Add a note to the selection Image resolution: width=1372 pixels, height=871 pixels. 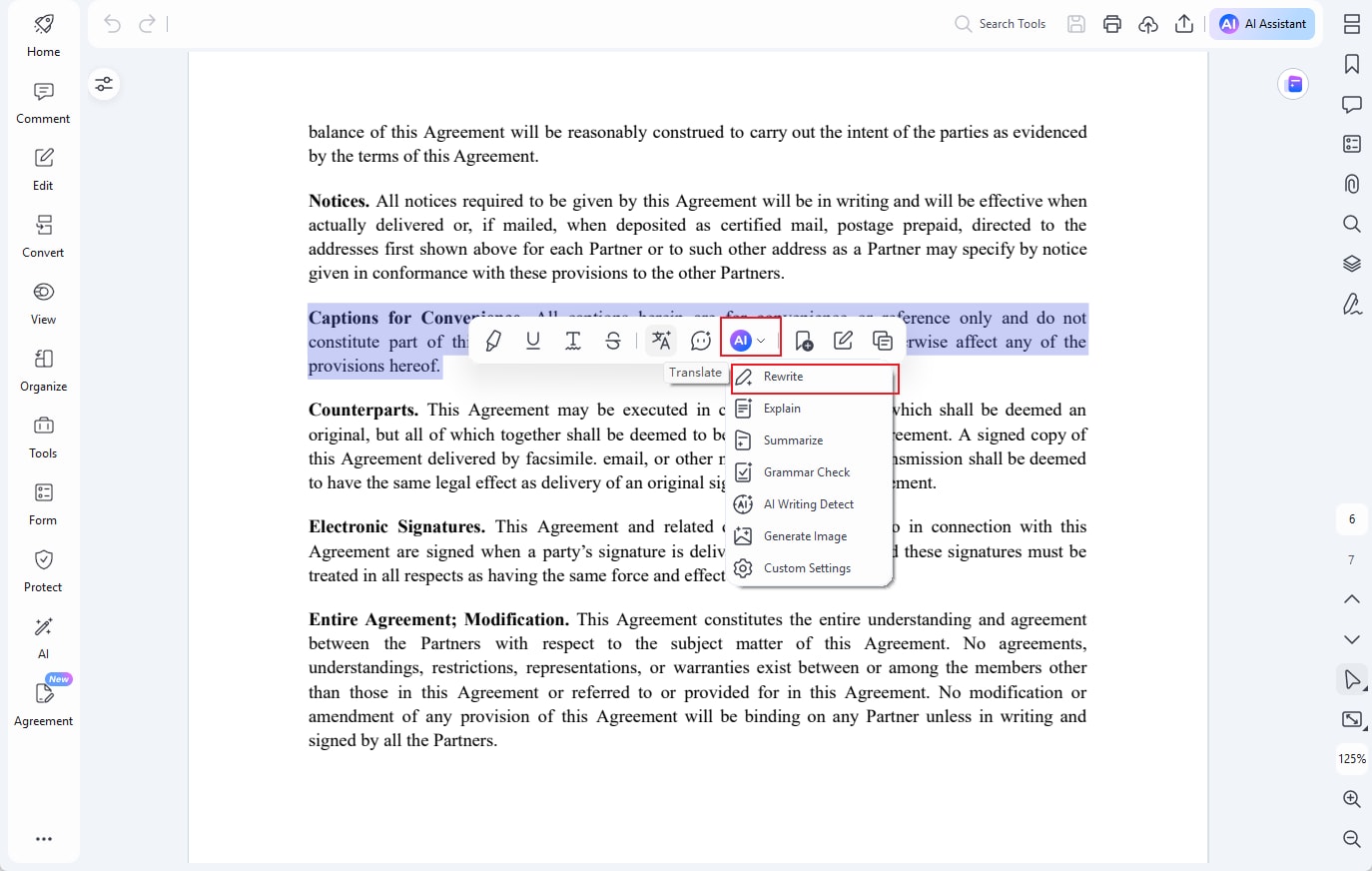(x=804, y=341)
